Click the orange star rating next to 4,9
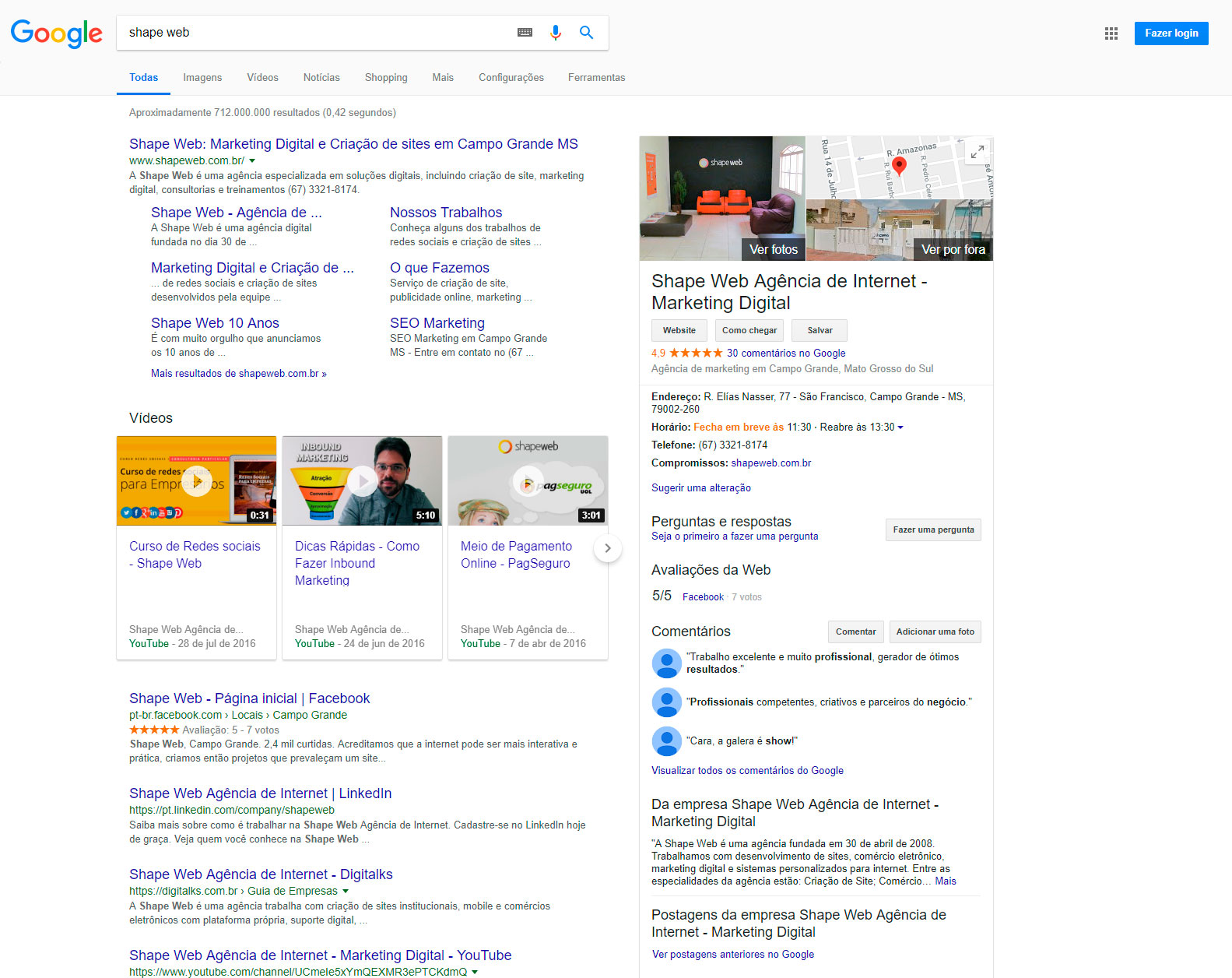Screen dimensions: 1232x978 (696, 353)
